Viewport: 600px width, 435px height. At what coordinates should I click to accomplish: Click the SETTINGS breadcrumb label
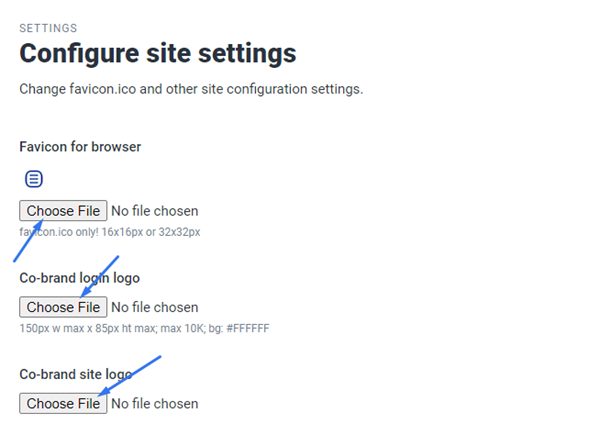coord(48,28)
